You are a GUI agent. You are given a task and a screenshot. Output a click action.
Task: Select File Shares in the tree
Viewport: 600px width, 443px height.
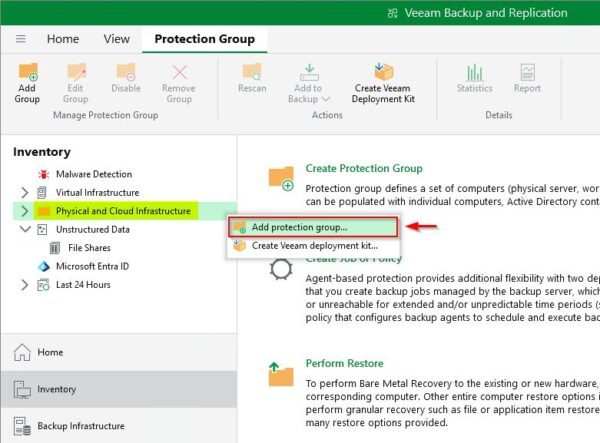(x=89, y=248)
